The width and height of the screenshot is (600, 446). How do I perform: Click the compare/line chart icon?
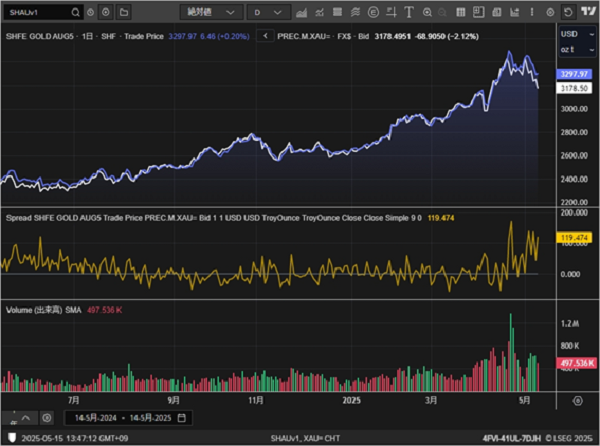(x=319, y=13)
